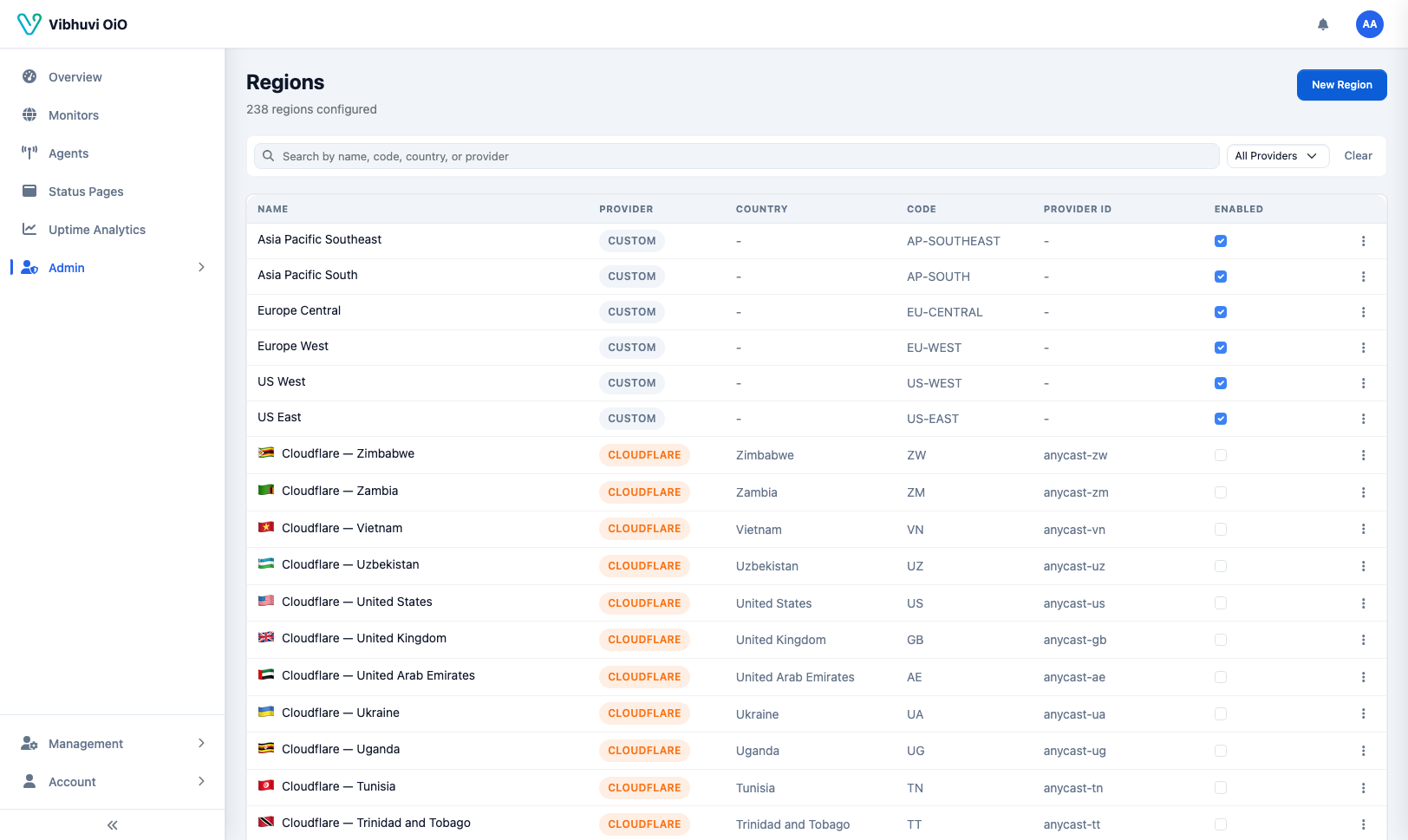This screenshot has width=1408, height=840.
Task: Toggle the US West enabled checkbox
Action: click(1221, 383)
